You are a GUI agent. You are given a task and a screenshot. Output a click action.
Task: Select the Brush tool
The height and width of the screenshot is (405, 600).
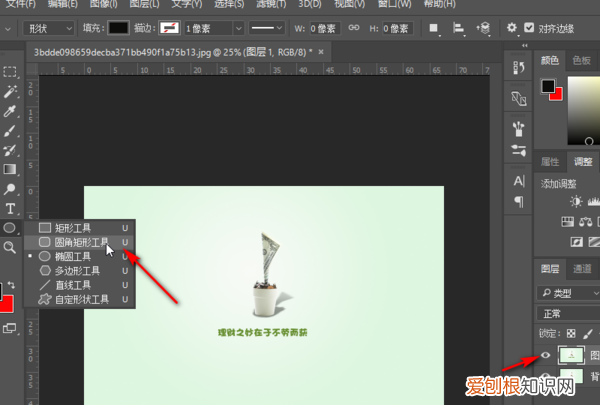[x=10, y=131]
